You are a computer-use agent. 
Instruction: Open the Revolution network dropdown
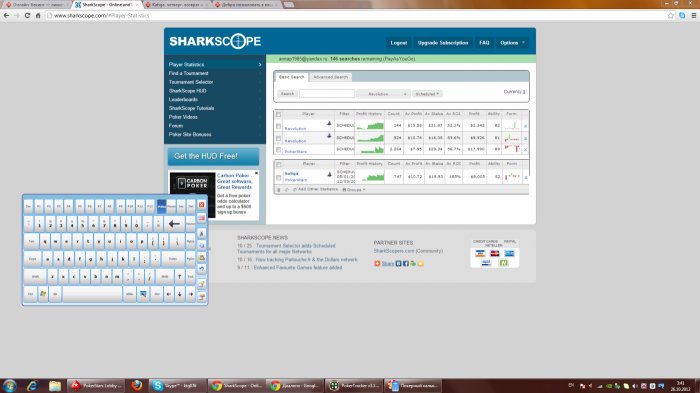pyautogui.click(x=382, y=94)
